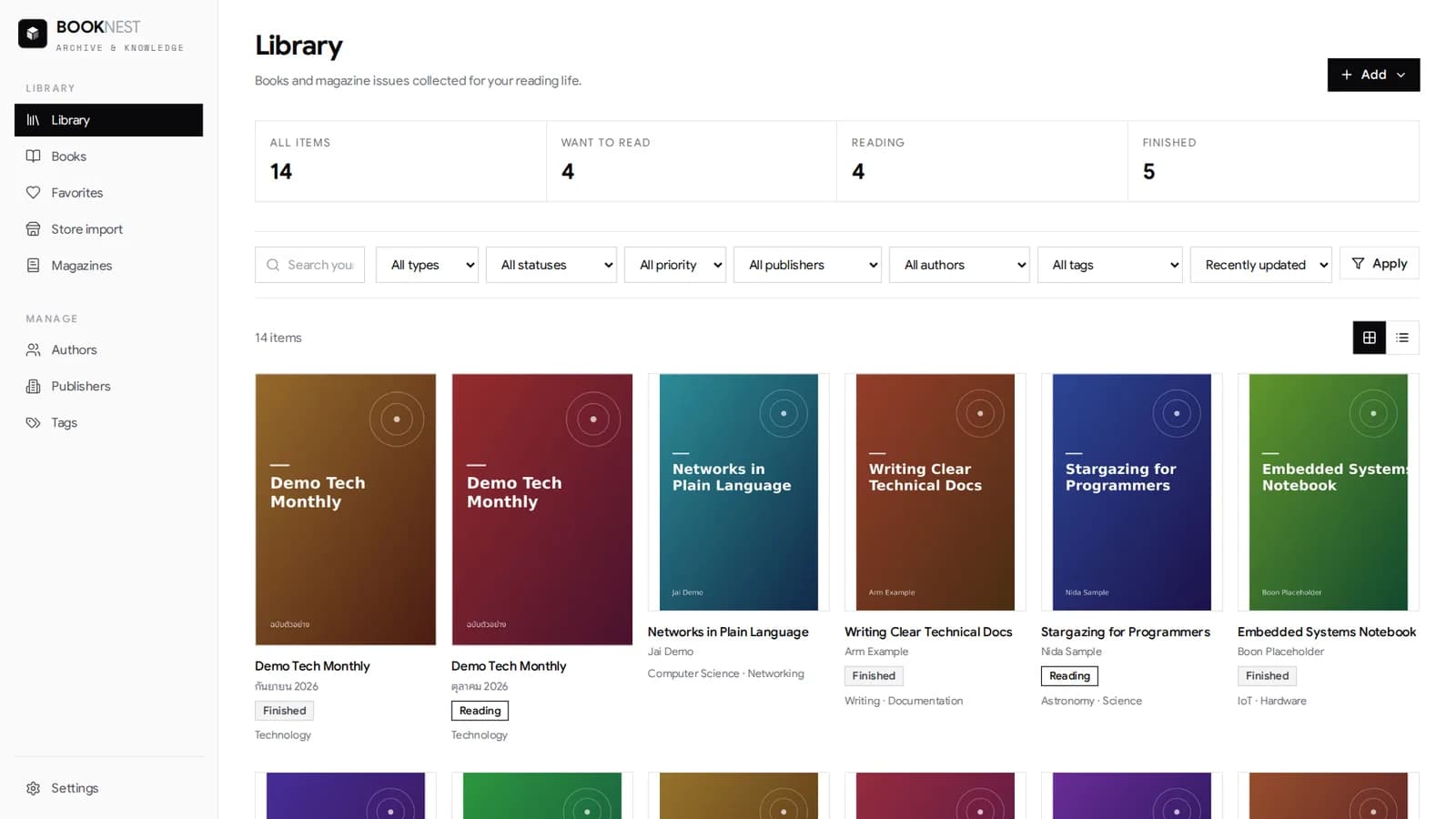Go to Books in the sidebar
Image resolution: width=1456 pixels, height=819 pixels.
108,157
